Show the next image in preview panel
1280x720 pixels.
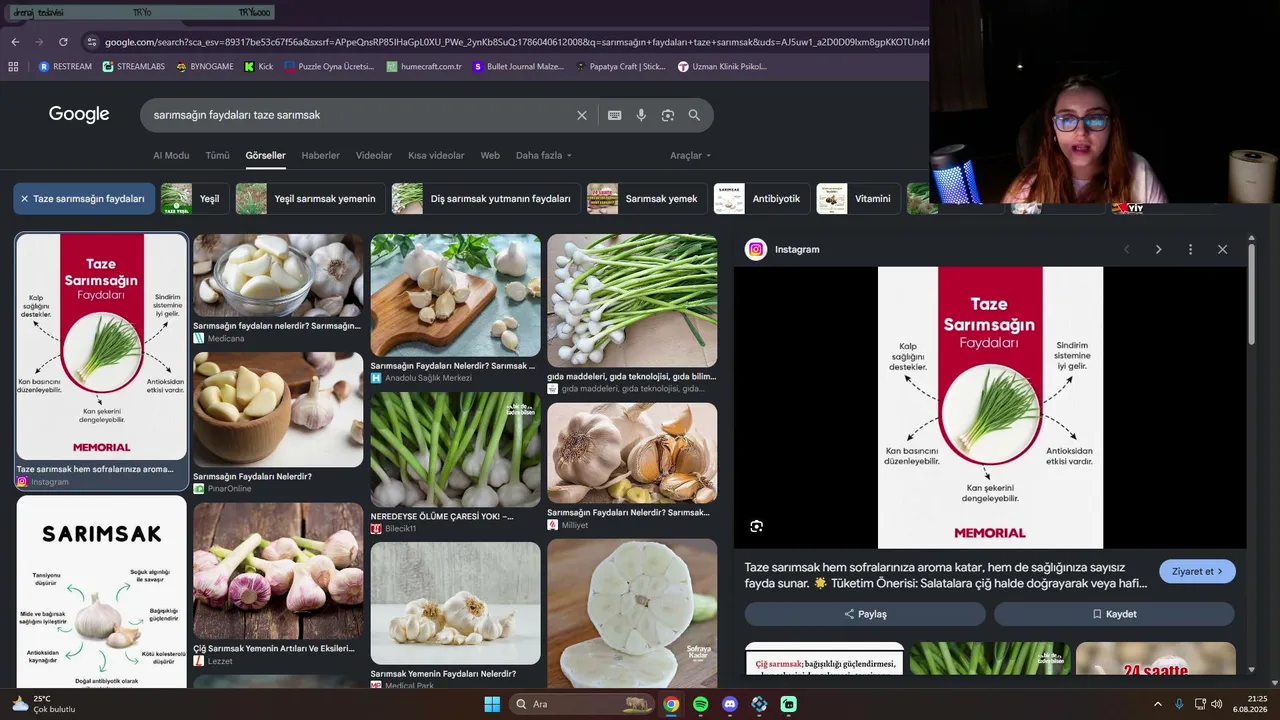click(x=1158, y=249)
